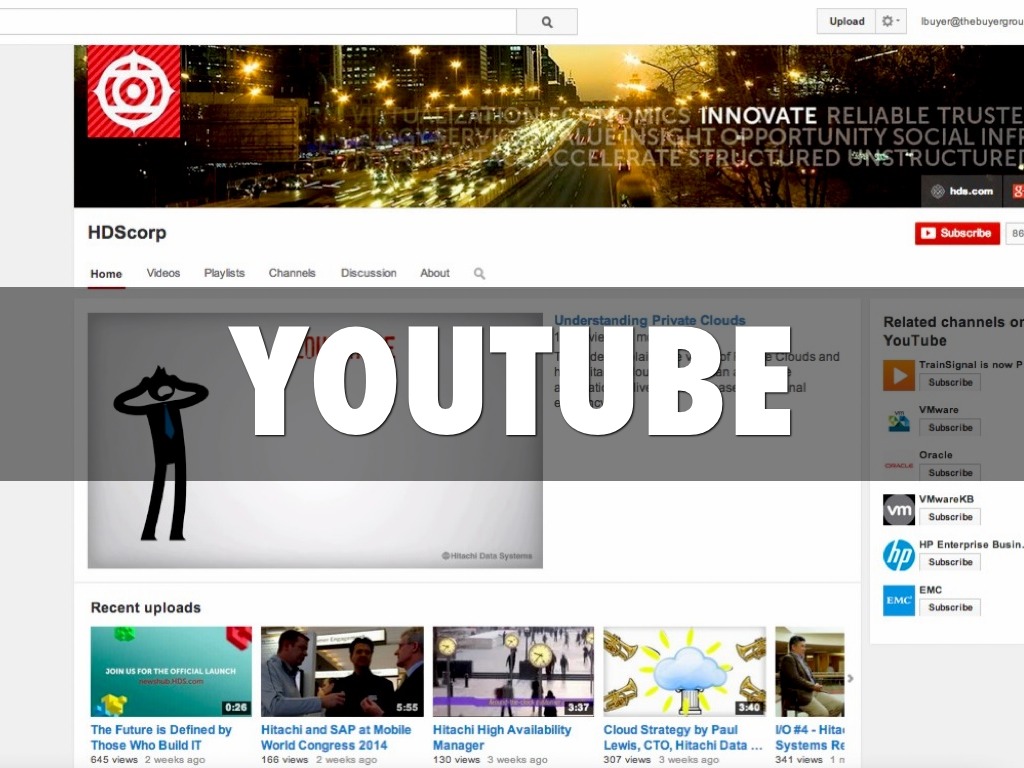Click the TrainSignal channel icon
The width and height of the screenshot is (1024, 768).
pyautogui.click(x=898, y=375)
